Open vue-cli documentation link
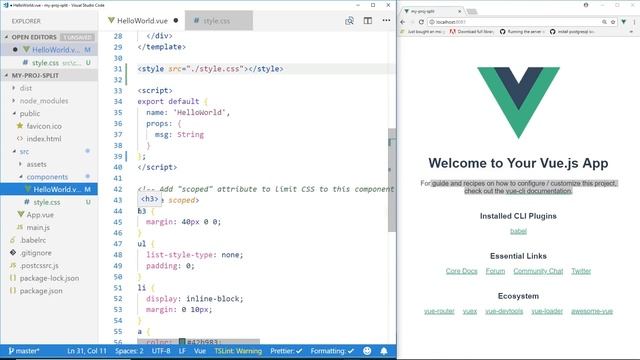 click(x=538, y=191)
